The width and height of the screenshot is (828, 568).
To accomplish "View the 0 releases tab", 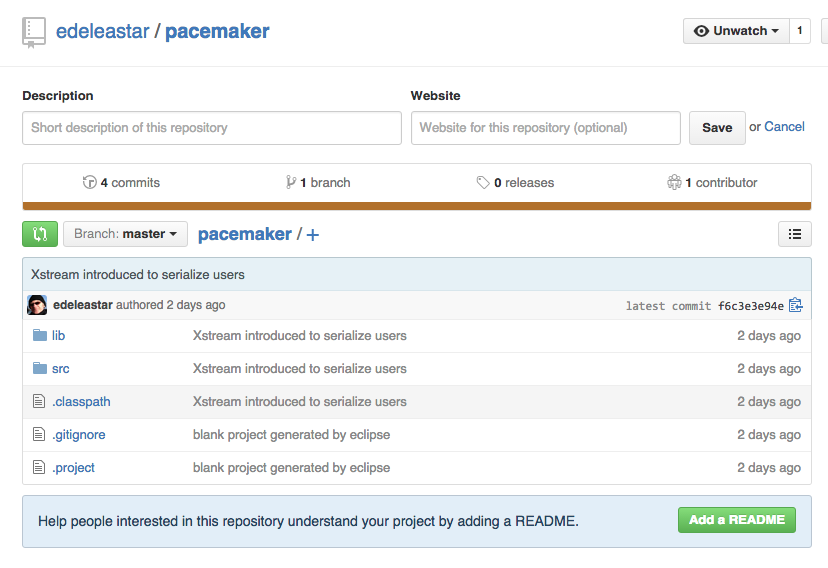I will (x=515, y=183).
